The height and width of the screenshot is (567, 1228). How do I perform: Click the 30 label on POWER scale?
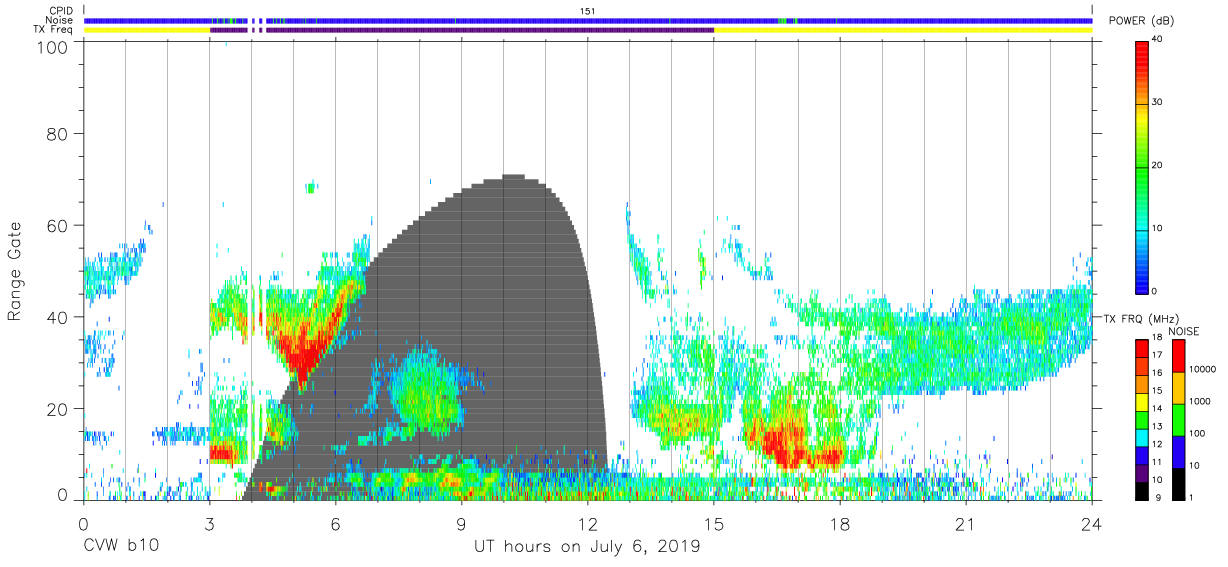[x=1159, y=103]
